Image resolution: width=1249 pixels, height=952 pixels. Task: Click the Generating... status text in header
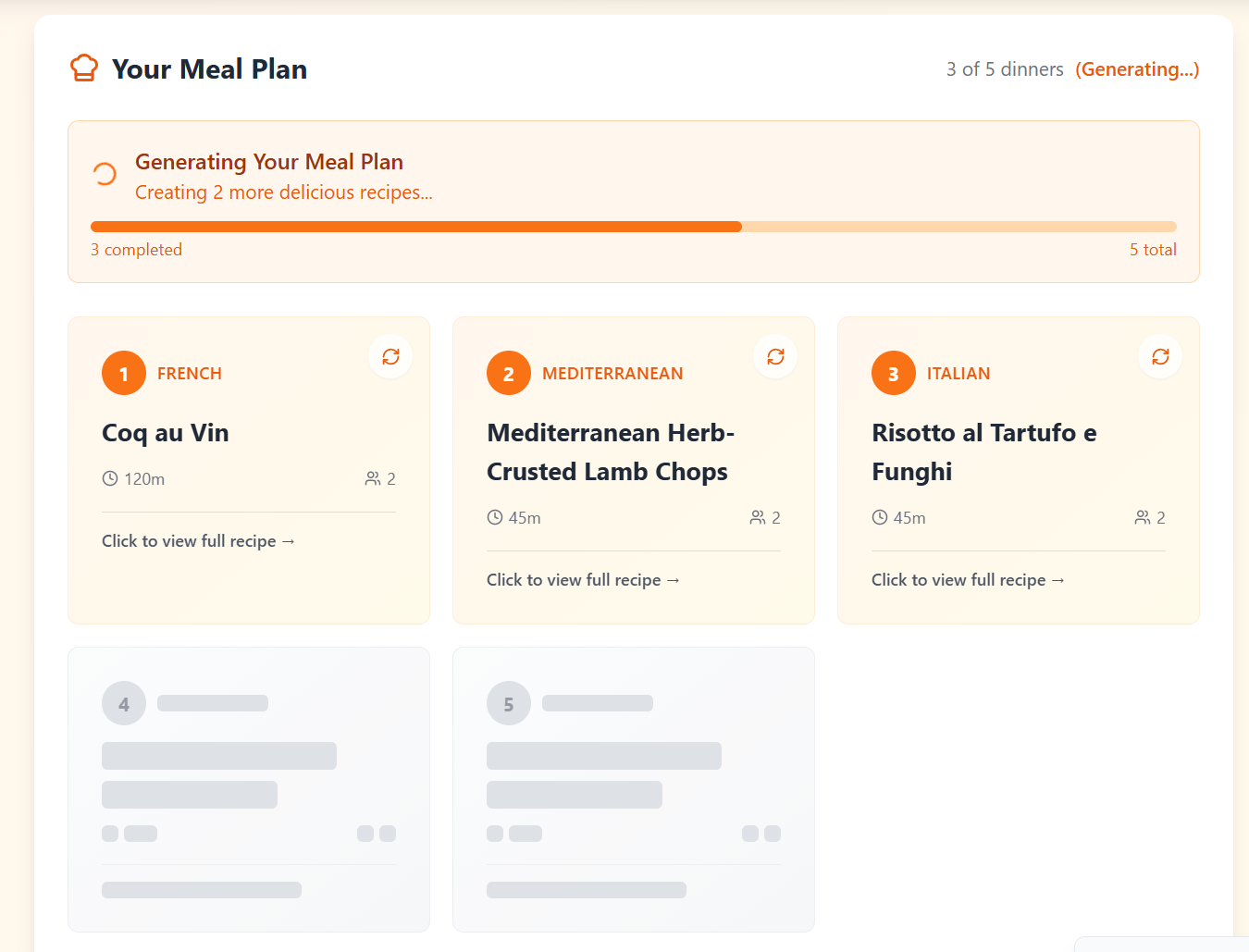(1137, 69)
